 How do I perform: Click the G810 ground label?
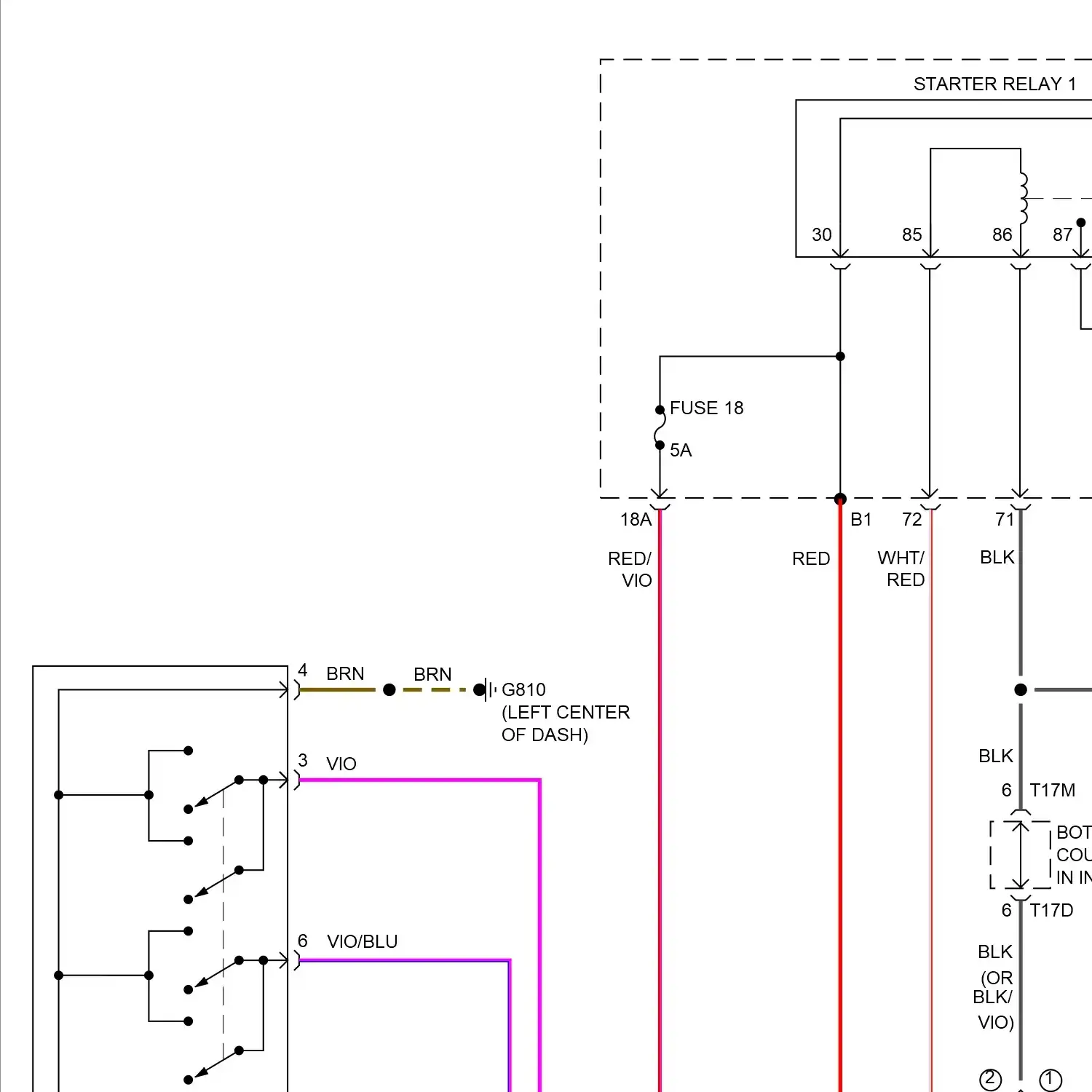point(523,689)
